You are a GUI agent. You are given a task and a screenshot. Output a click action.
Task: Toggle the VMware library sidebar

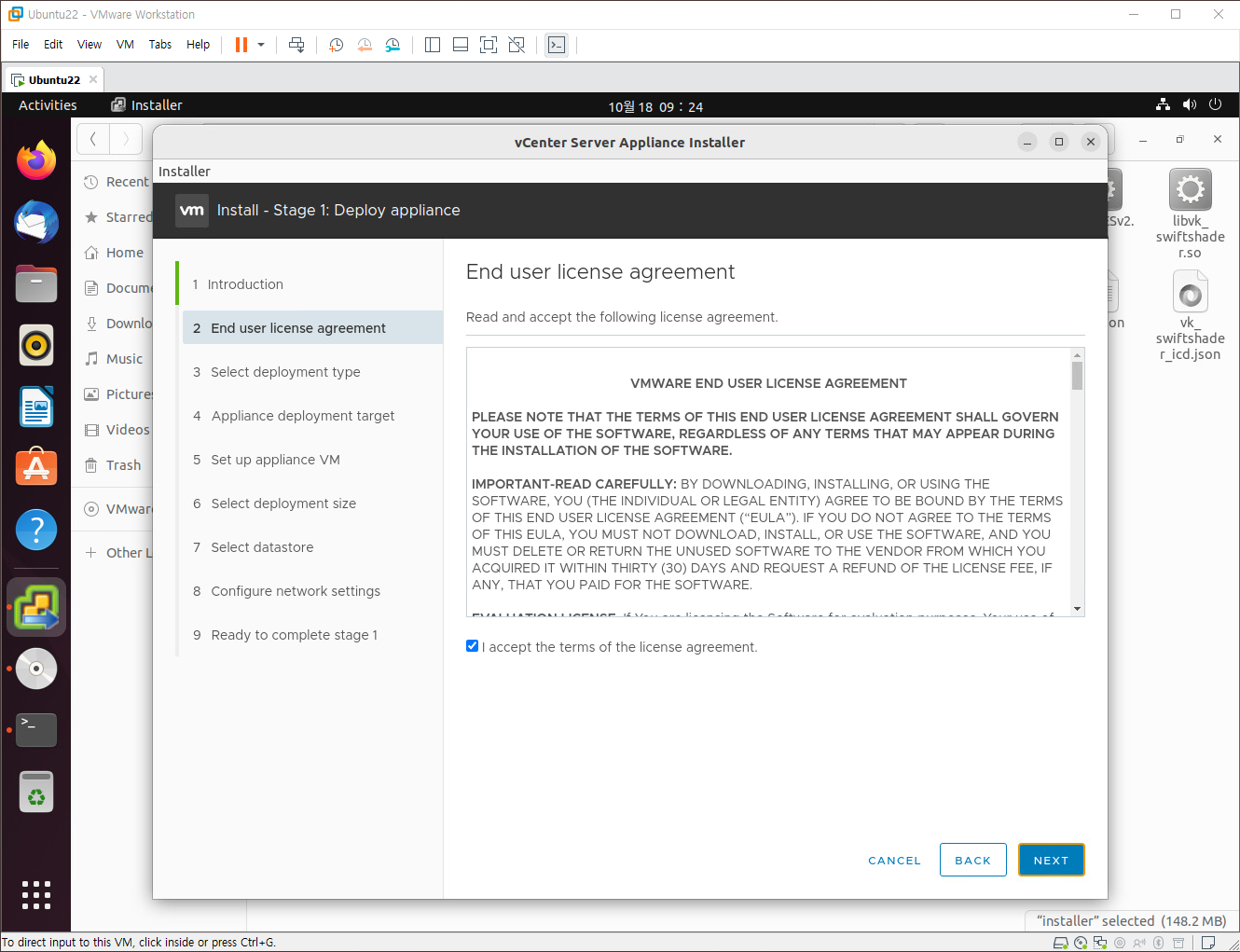(x=433, y=45)
